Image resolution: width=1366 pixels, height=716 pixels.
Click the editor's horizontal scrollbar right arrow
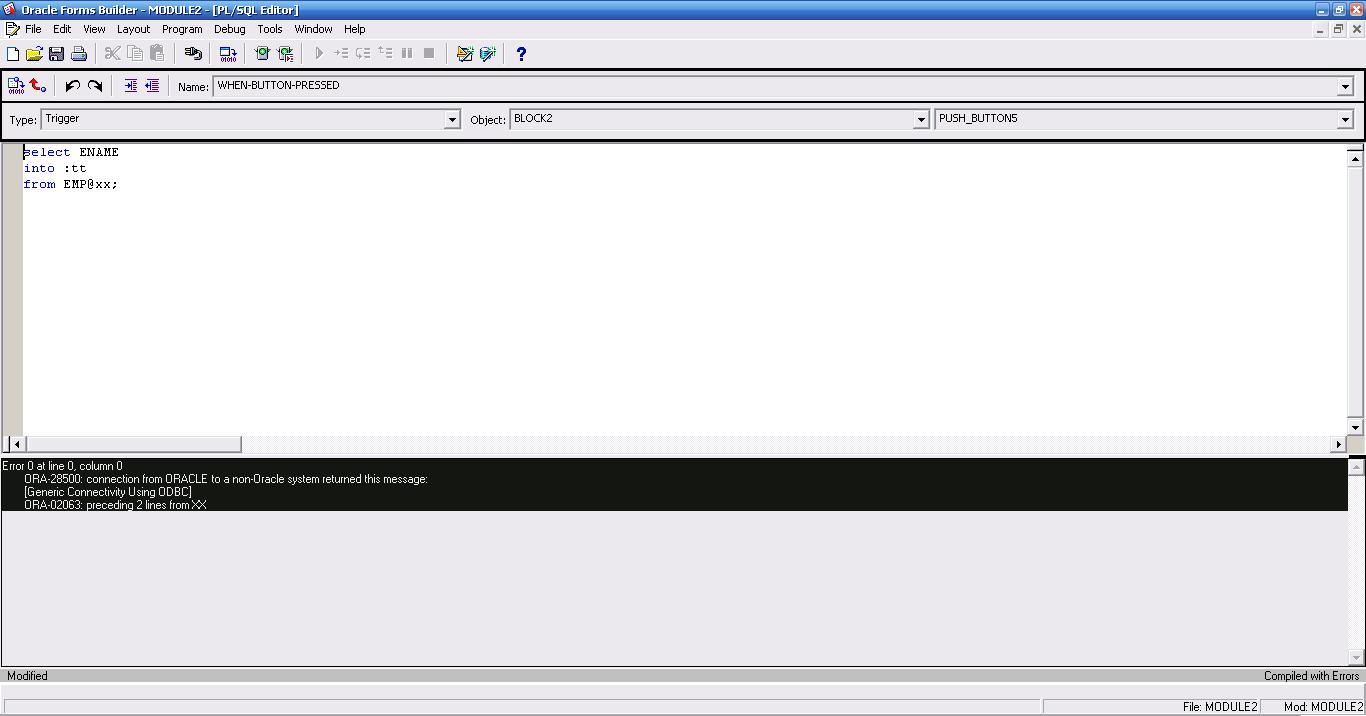(x=1338, y=444)
